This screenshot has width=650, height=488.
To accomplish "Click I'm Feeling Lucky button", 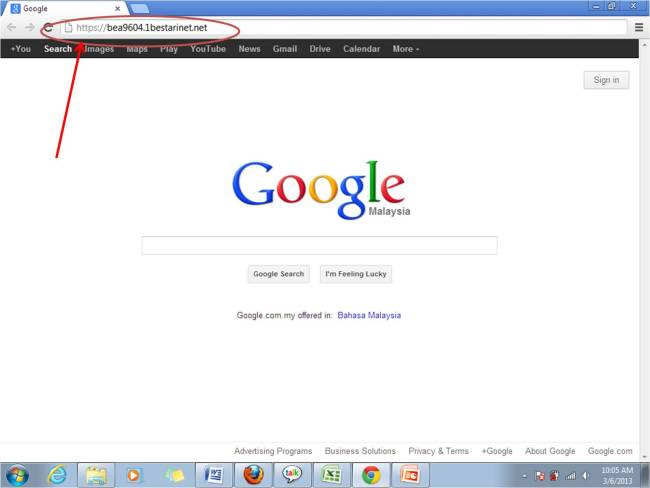I will [x=356, y=274].
